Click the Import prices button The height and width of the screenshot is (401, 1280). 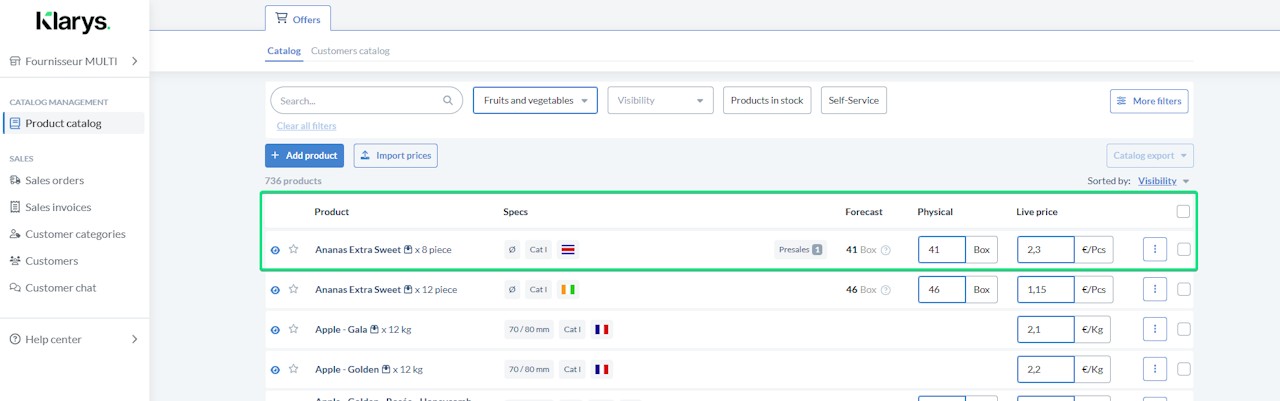[395, 156]
